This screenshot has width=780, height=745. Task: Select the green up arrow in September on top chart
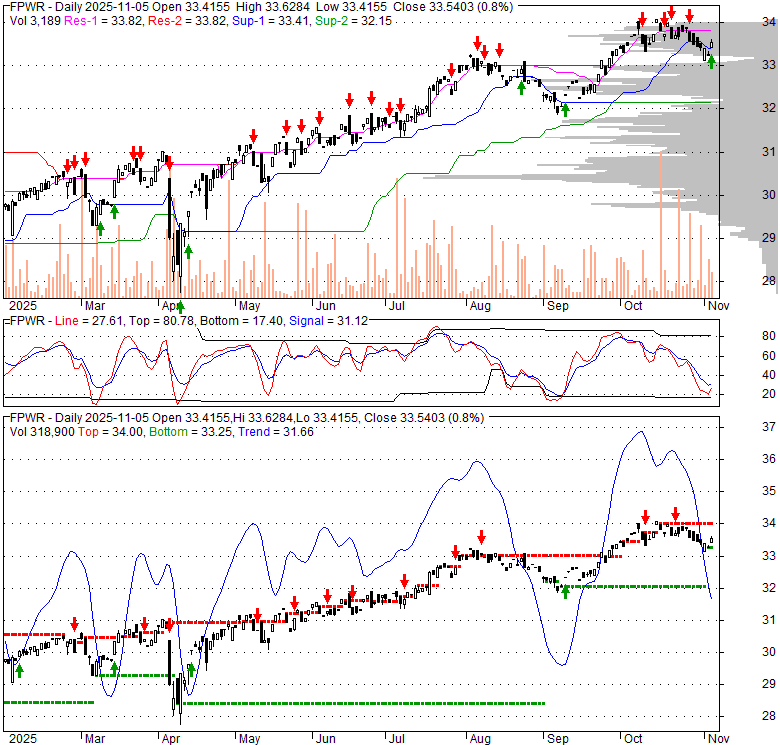point(565,109)
